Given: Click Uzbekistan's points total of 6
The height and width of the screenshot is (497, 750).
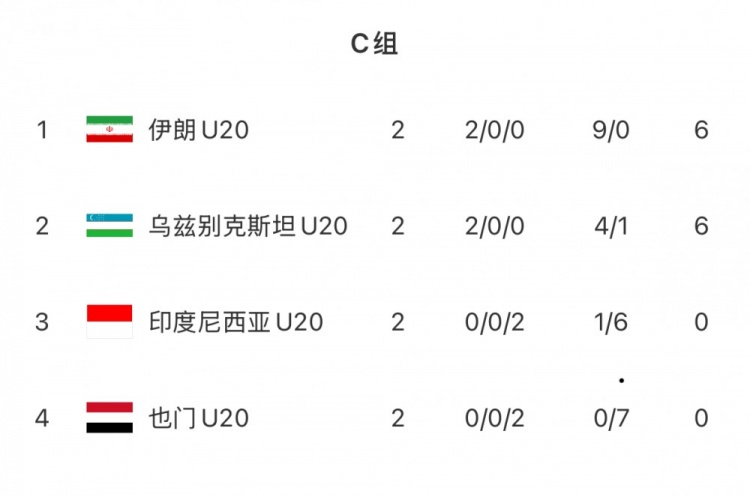Looking at the screenshot, I should click(701, 226).
